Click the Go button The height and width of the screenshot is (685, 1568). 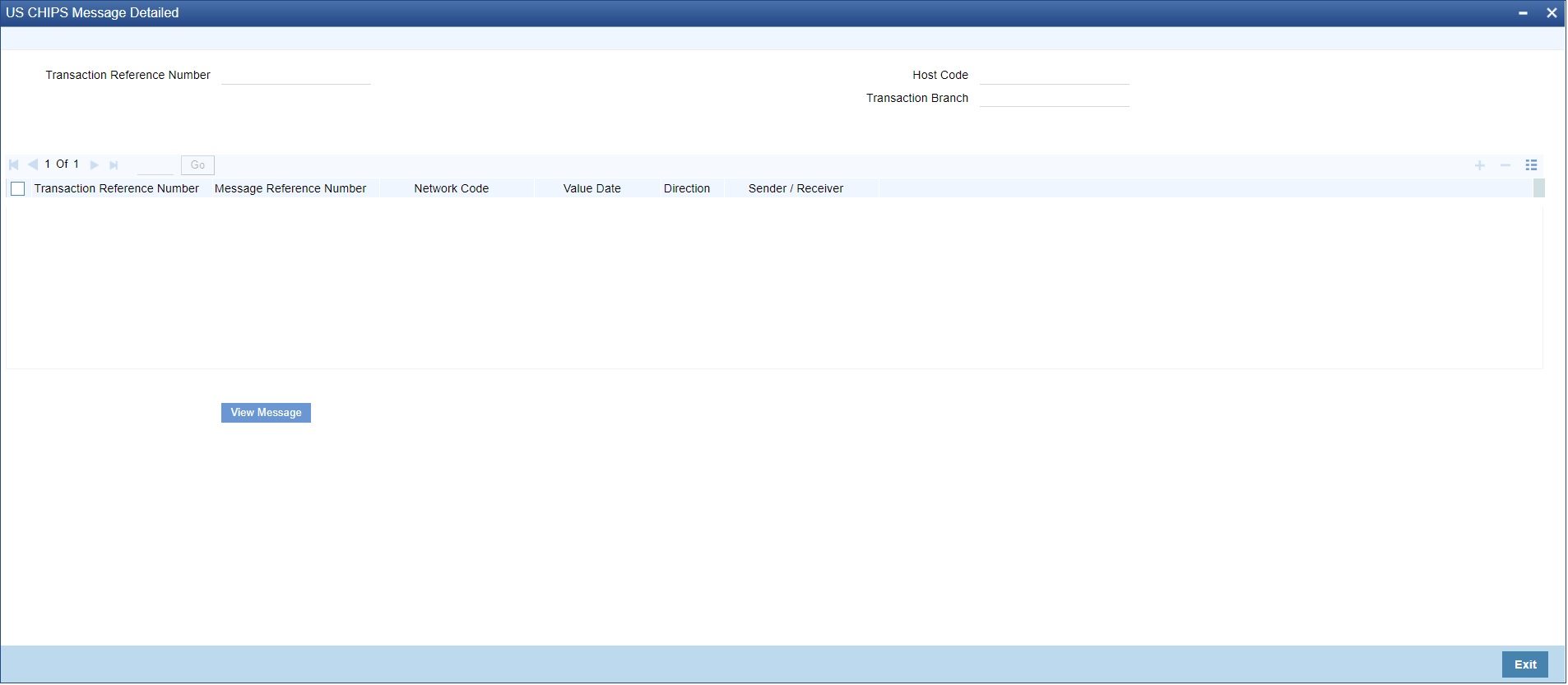tap(197, 165)
